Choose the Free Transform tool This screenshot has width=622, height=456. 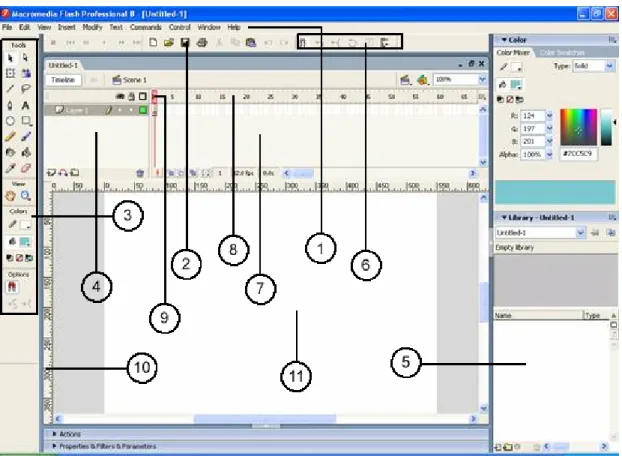[10, 73]
